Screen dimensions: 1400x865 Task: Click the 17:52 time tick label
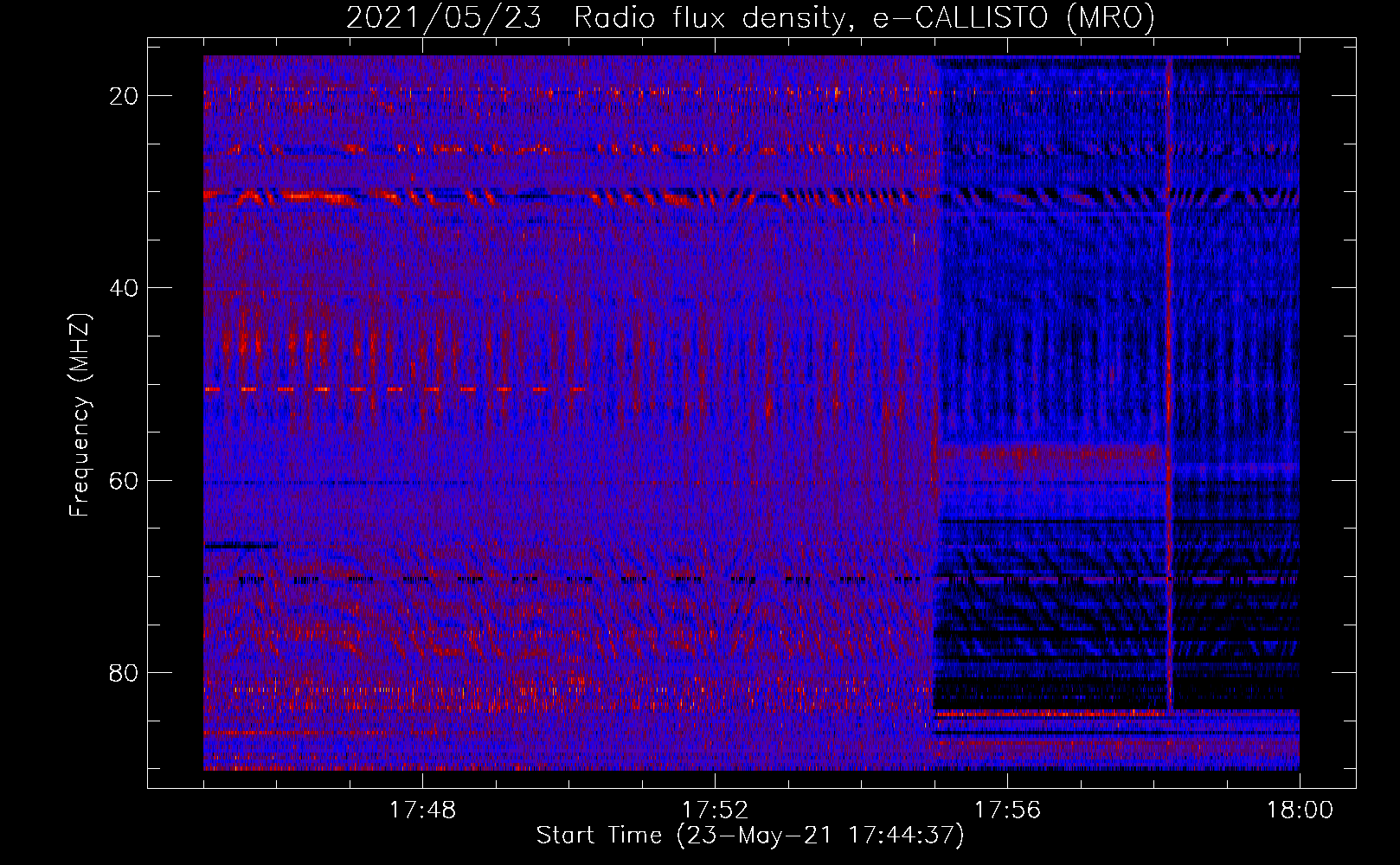(715, 811)
